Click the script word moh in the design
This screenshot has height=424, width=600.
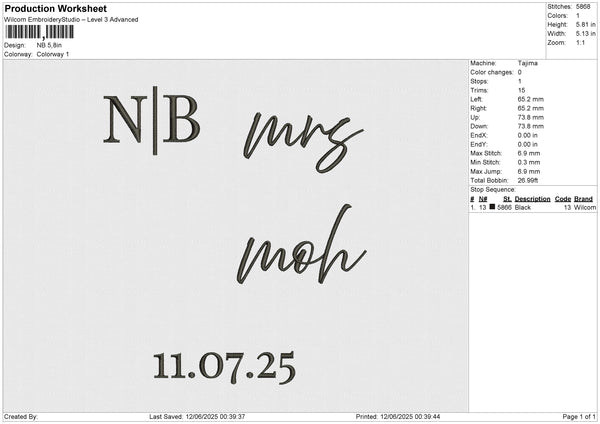click(x=302, y=245)
